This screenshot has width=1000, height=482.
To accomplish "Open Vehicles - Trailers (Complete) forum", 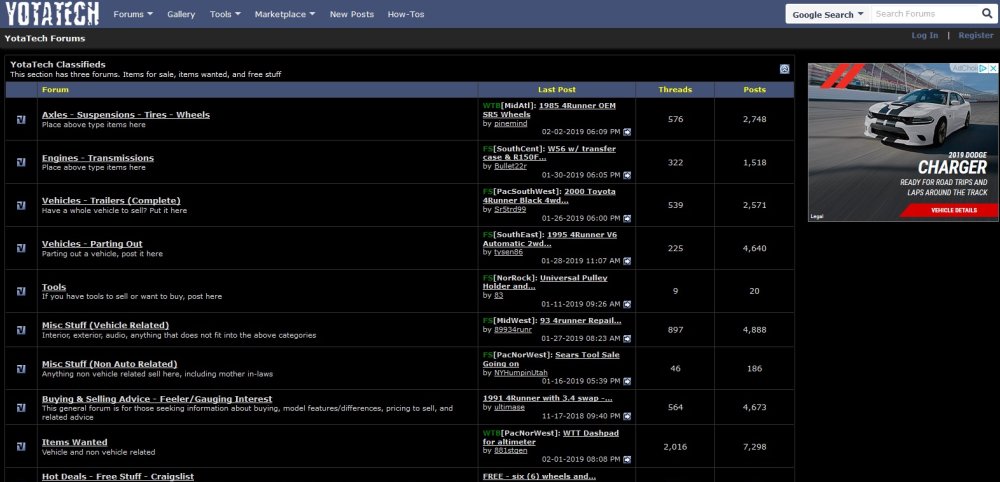I will point(111,201).
